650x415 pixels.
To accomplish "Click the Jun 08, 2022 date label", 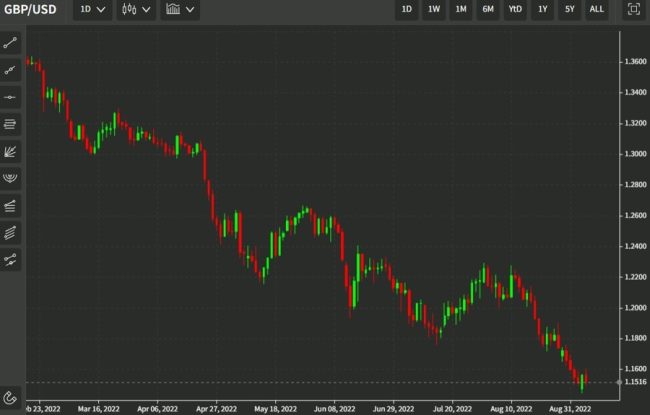I will [335, 409].
